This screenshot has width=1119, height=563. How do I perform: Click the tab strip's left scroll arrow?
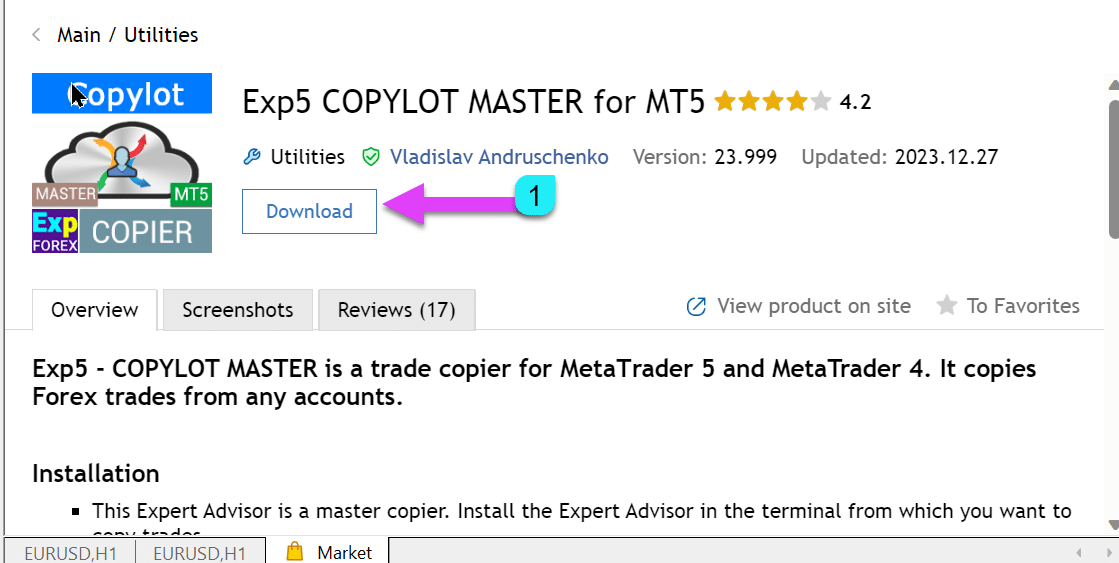(x=1079, y=552)
